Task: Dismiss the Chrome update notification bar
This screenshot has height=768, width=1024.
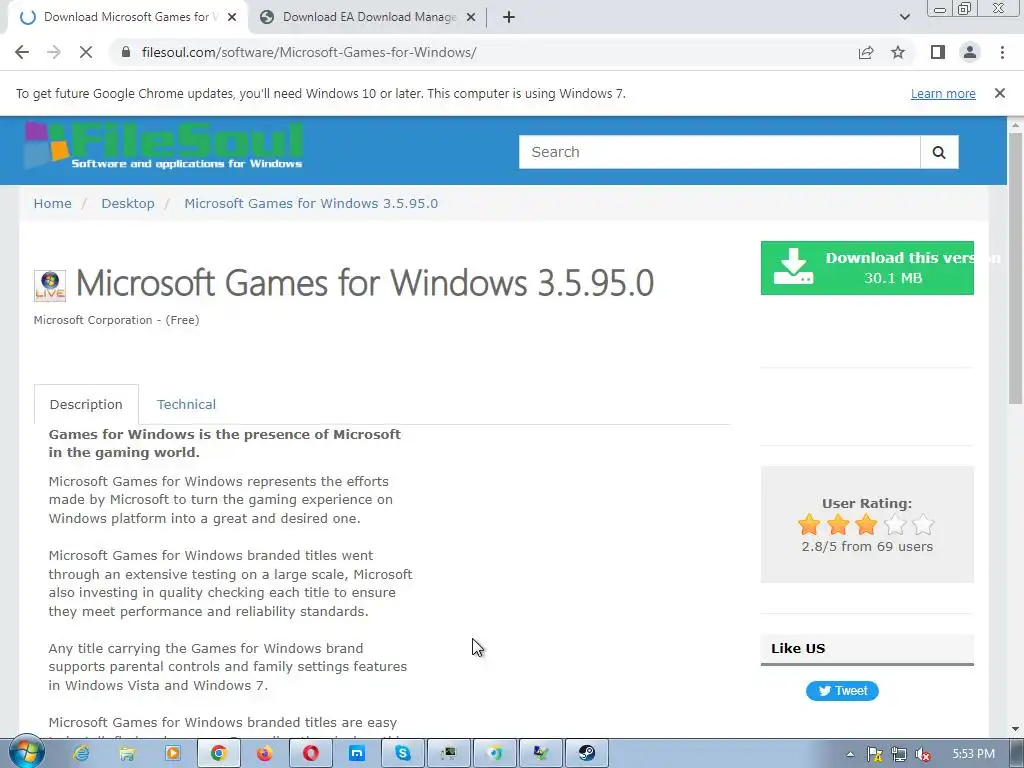Action: click(x=1000, y=93)
